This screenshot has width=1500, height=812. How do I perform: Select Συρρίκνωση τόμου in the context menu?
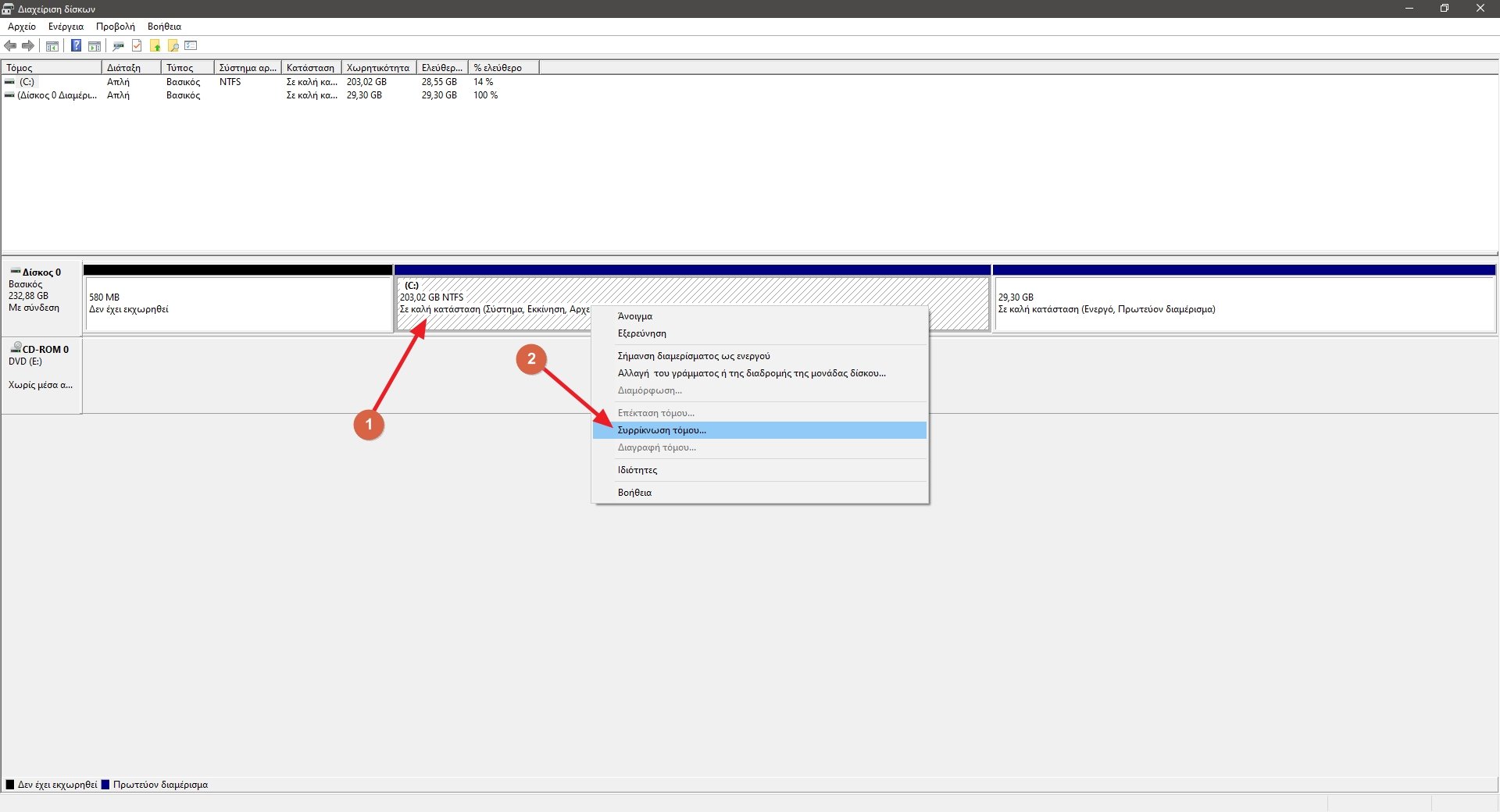pos(662,430)
